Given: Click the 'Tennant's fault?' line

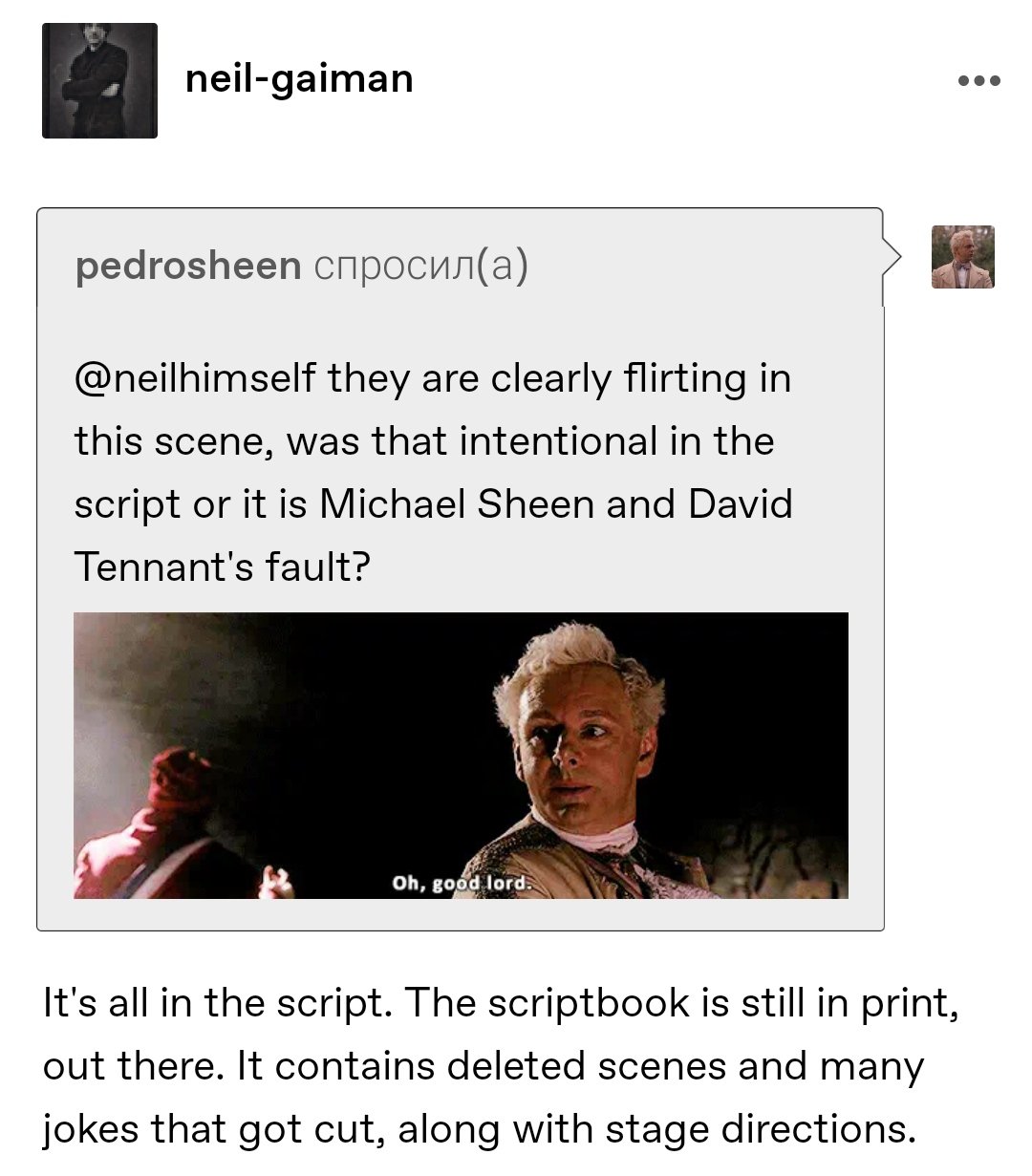Looking at the screenshot, I should click(x=222, y=567).
